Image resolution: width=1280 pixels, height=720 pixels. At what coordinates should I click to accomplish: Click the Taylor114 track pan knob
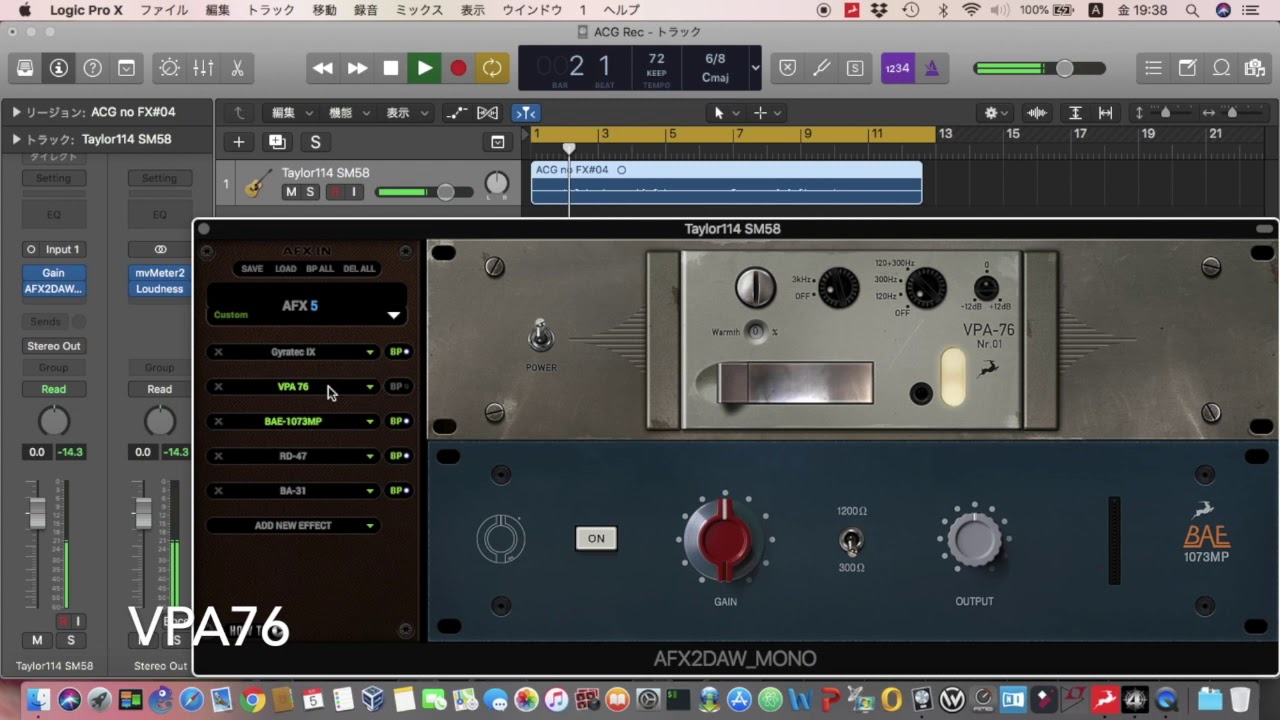coord(497,183)
